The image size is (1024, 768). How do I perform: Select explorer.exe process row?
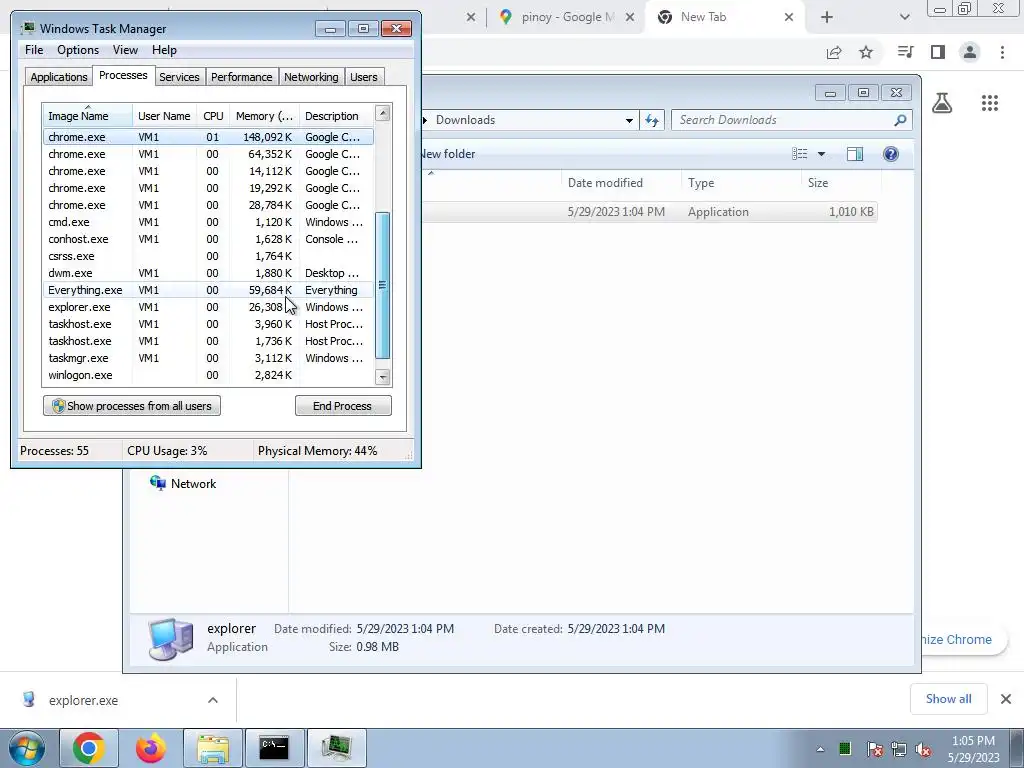[208, 307]
